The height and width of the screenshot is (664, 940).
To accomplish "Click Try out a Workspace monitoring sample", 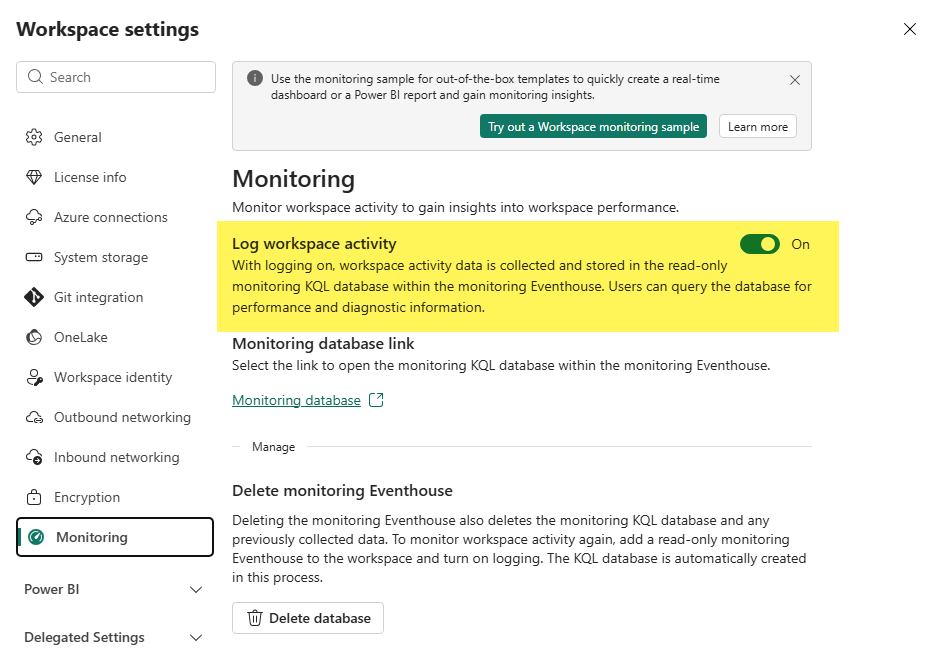I will (593, 127).
